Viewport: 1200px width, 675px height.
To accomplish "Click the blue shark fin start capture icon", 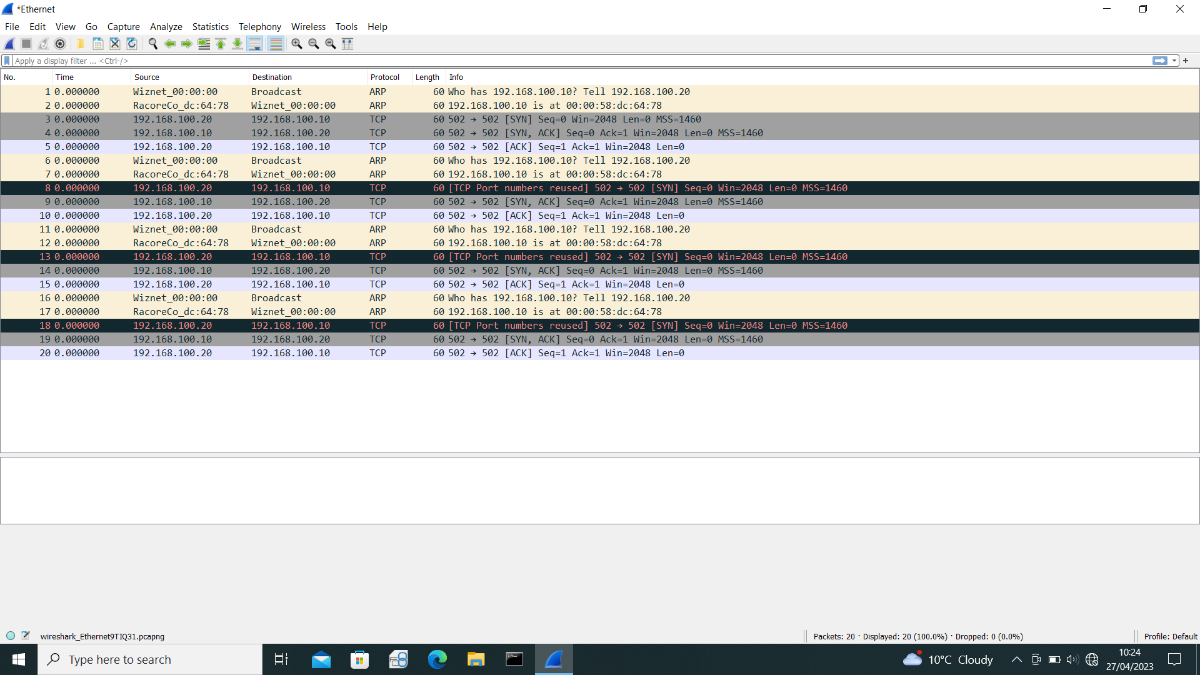I will pos(9,44).
